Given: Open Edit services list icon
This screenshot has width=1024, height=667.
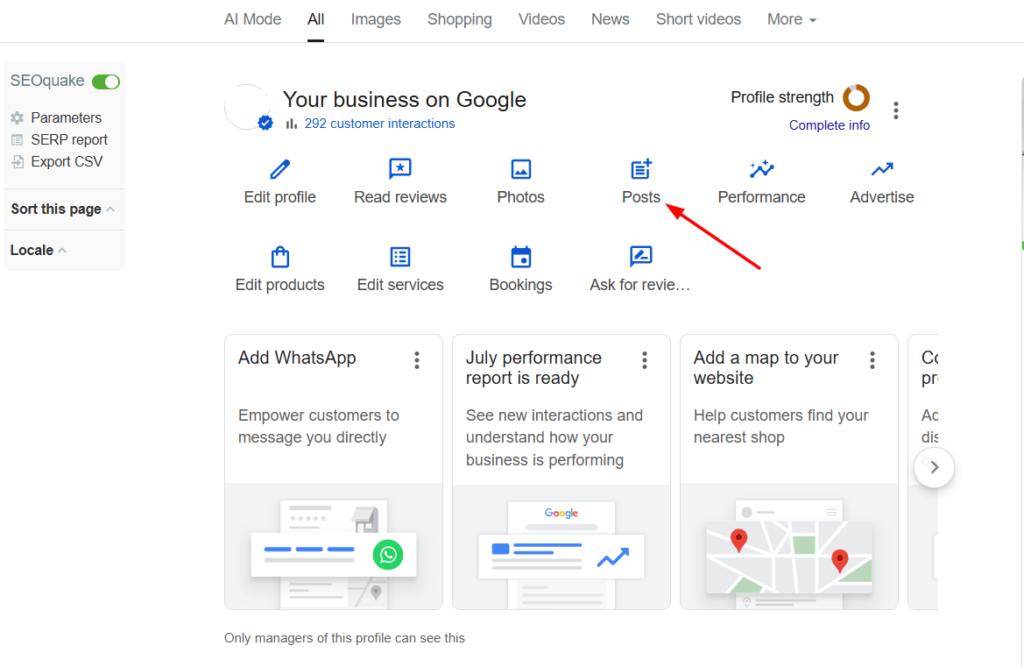Looking at the screenshot, I should point(400,257).
